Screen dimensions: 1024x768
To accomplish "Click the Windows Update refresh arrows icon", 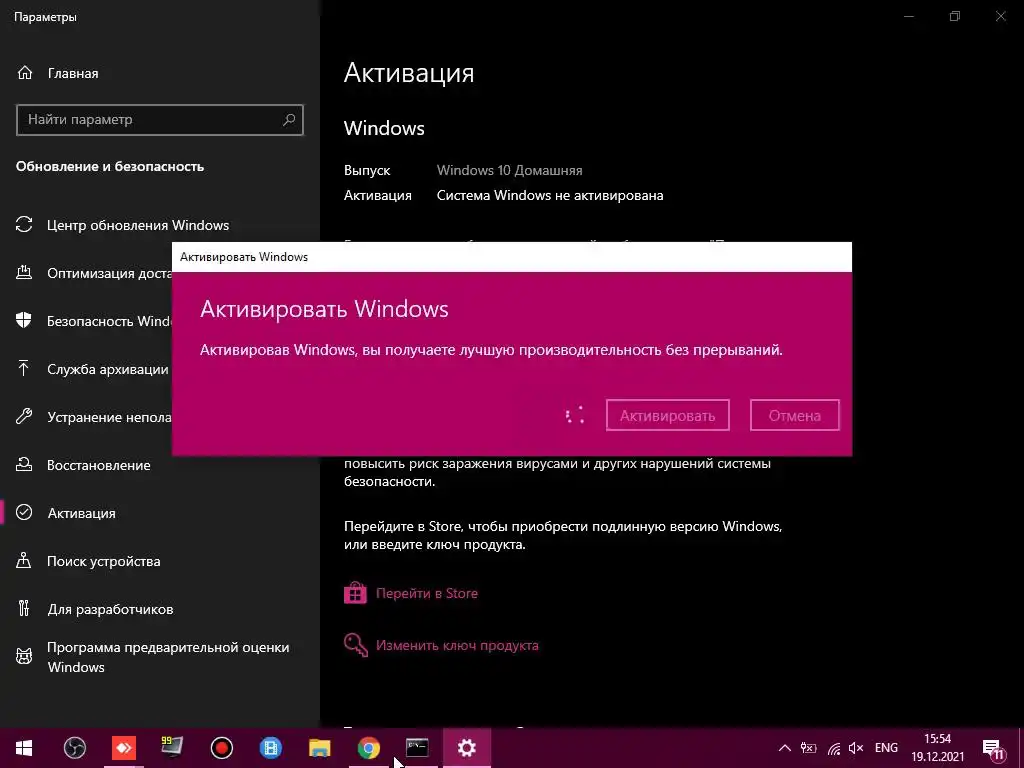I will pyautogui.click(x=24, y=225).
